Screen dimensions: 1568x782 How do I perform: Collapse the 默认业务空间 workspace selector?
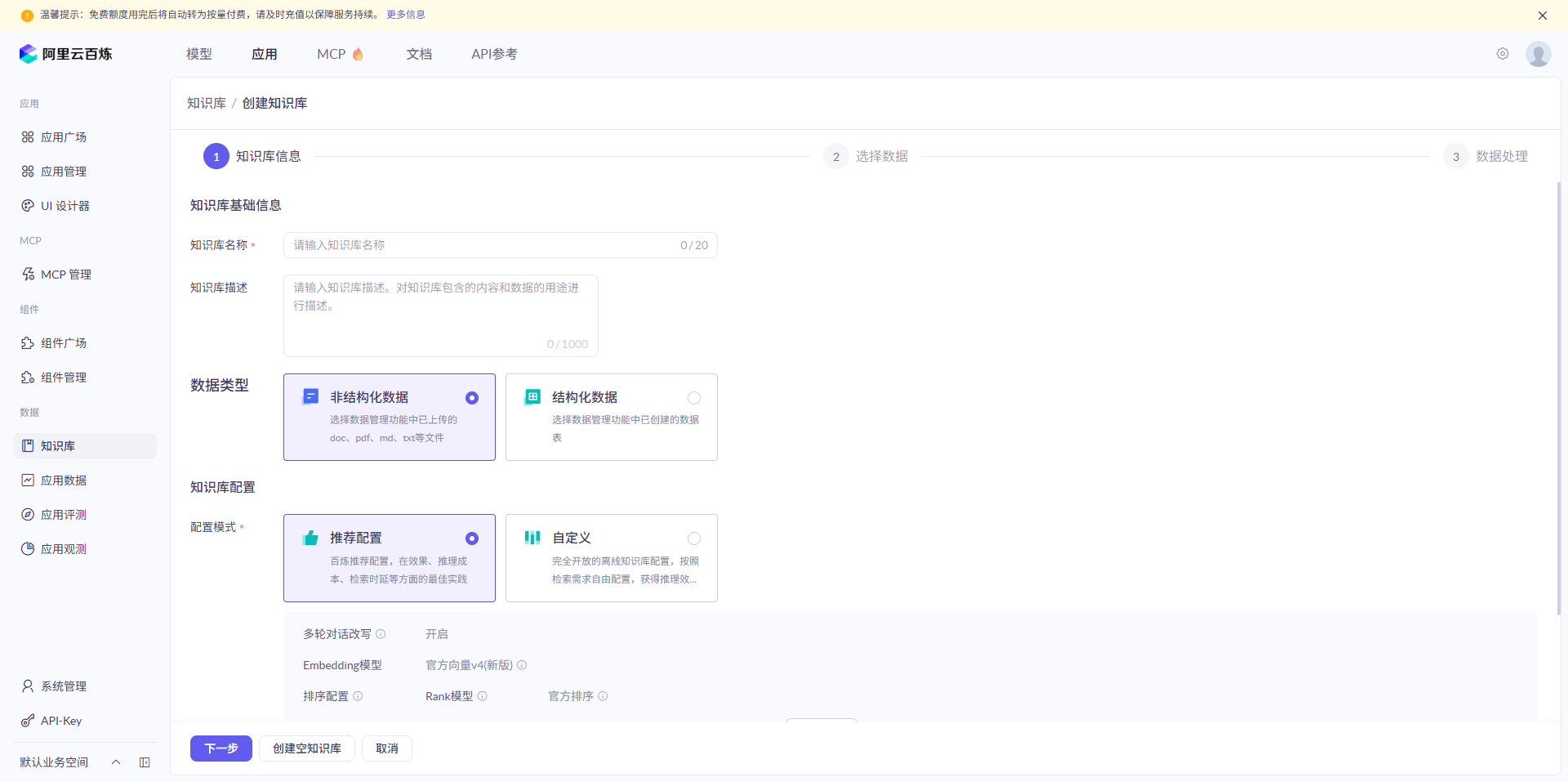(x=115, y=762)
